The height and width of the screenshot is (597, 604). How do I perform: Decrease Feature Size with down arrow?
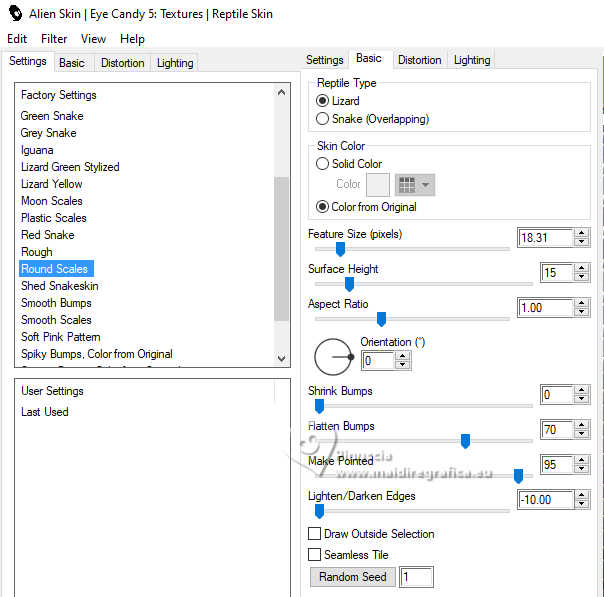582,242
